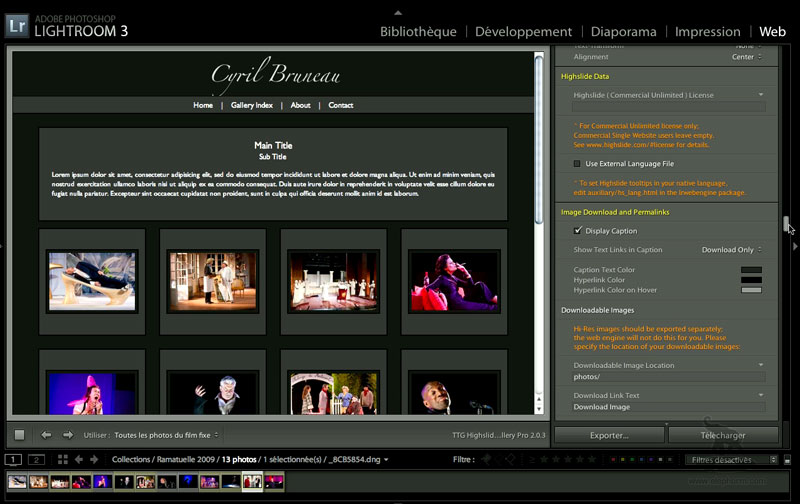Viewport: 800px width, 504px height.
Task: Switch to the Diaporama module
Action: [623, 32]
